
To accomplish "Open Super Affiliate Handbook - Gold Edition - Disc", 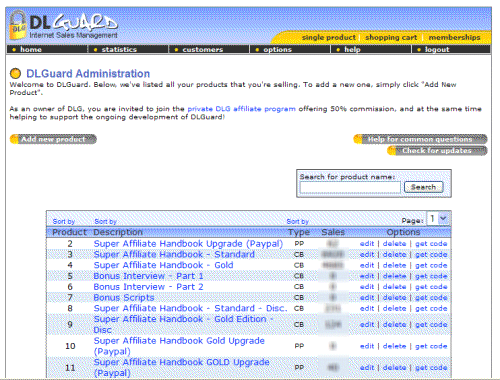I will 183,324.
